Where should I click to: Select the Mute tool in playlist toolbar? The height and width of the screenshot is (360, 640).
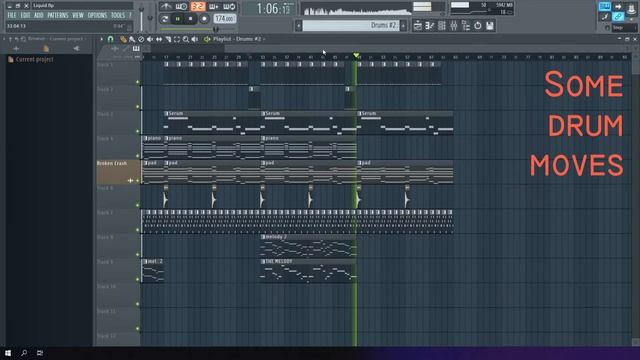click(150, 39)
